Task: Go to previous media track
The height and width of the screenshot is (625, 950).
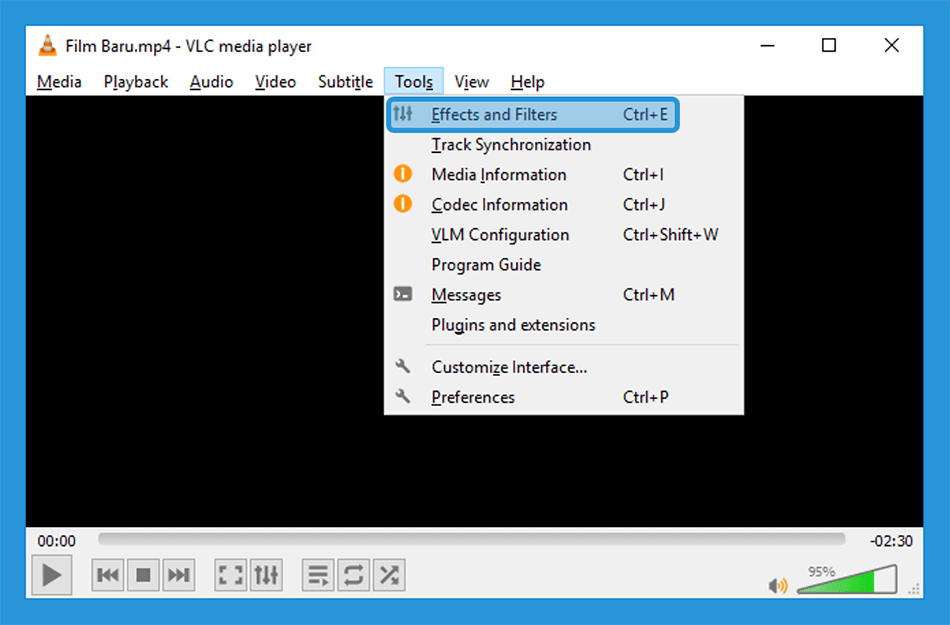Action: pos(108,575)
